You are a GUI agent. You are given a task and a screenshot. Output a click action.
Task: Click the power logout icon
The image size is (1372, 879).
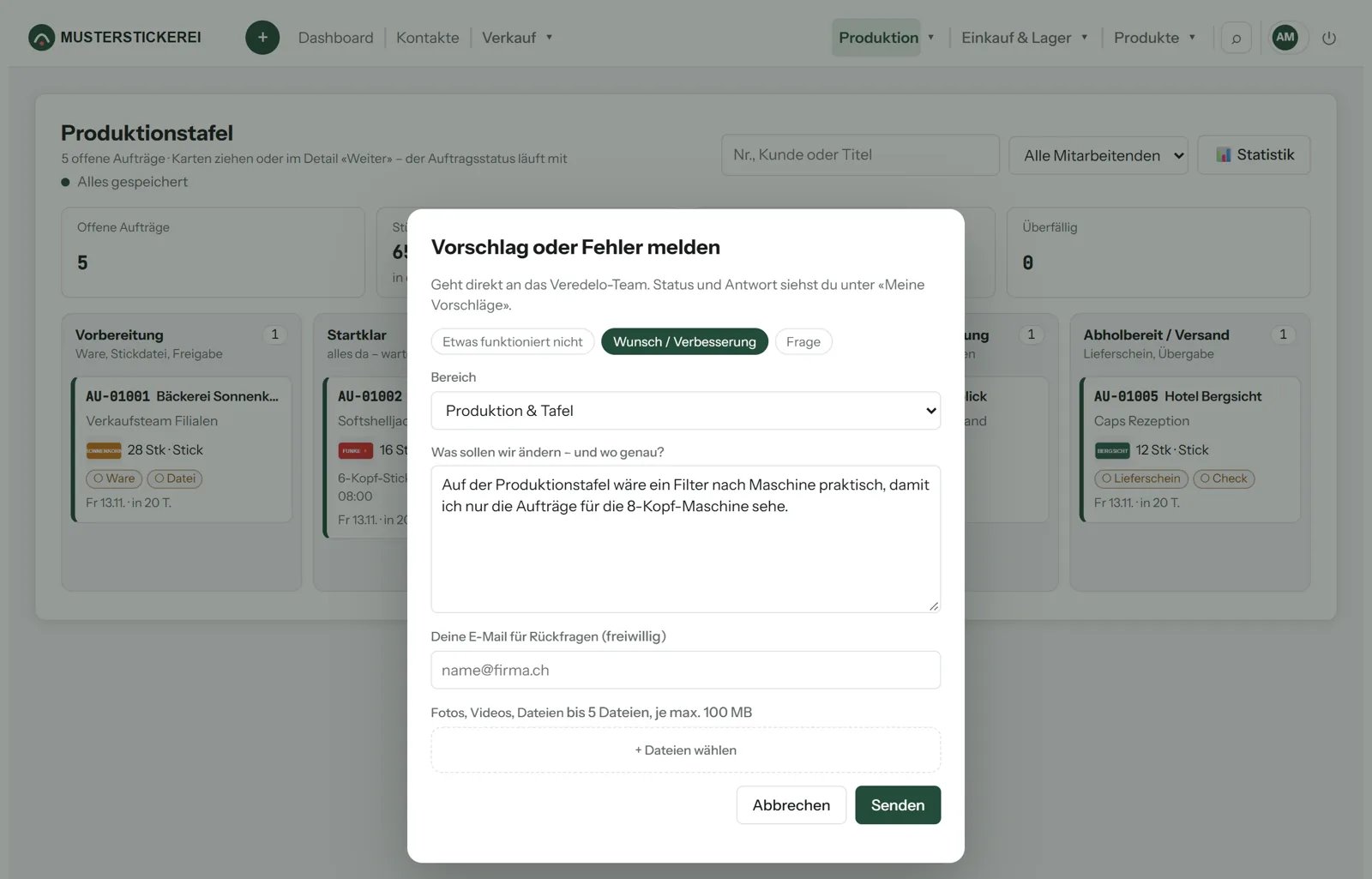(1329, 38)
